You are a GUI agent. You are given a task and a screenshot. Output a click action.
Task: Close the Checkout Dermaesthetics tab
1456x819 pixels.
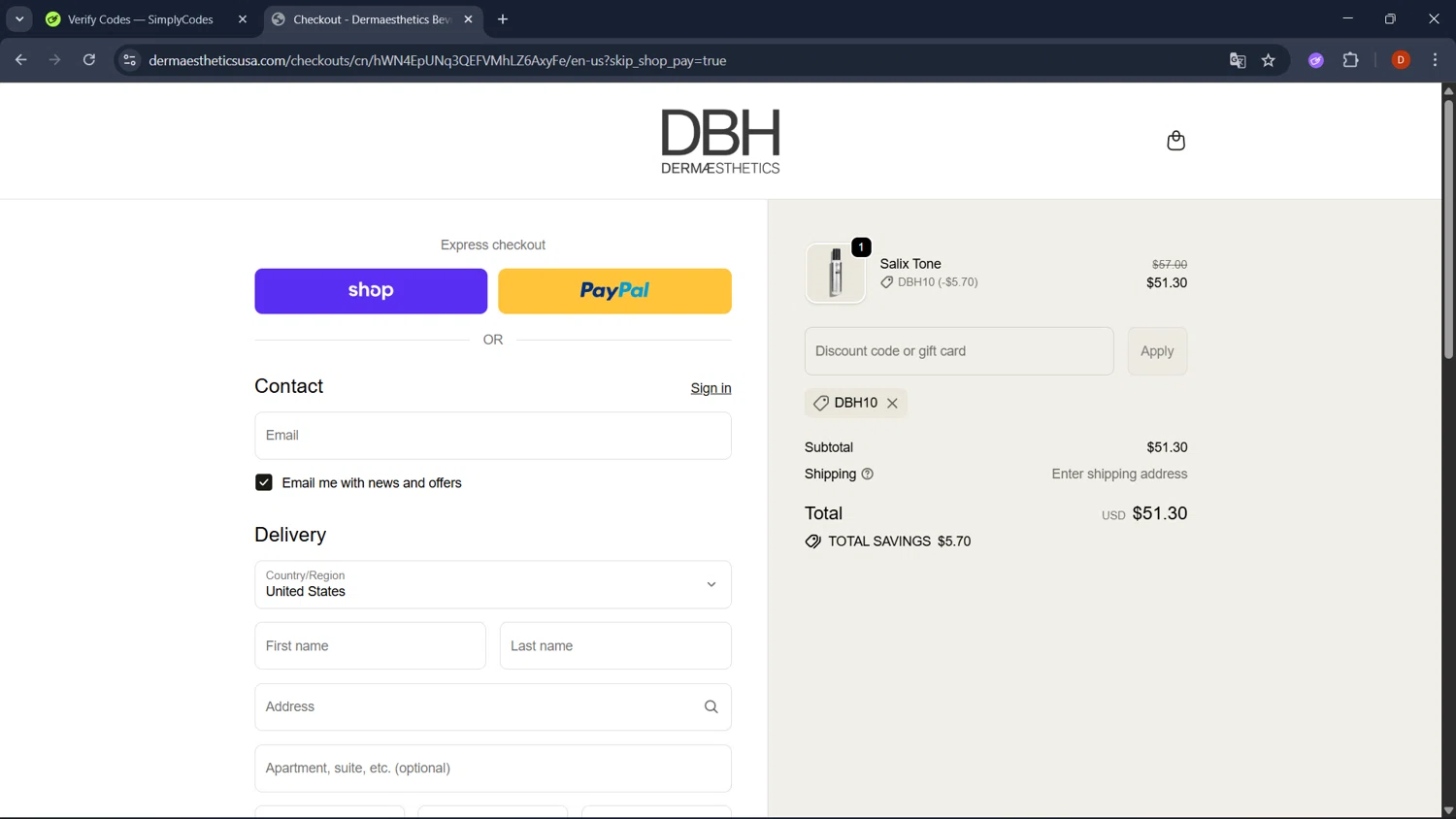pyautogui.click(x=468, y=19)
